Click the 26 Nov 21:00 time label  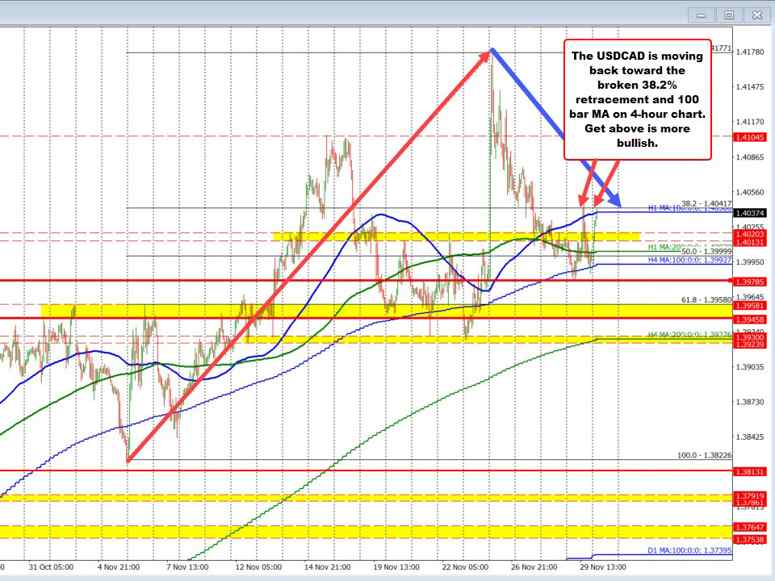pos(534,567)
